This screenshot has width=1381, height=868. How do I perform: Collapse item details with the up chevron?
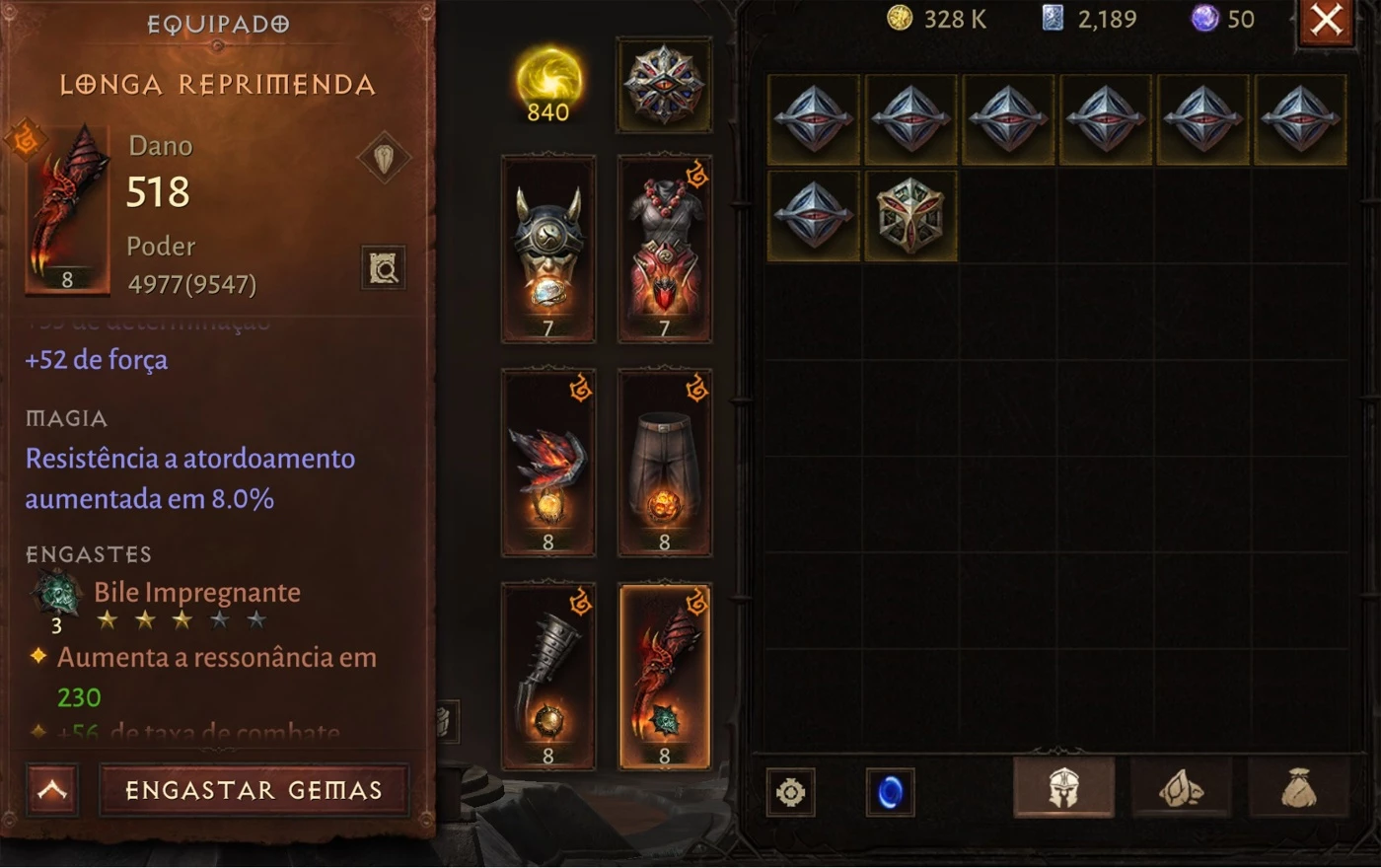[x=52, y=789]
